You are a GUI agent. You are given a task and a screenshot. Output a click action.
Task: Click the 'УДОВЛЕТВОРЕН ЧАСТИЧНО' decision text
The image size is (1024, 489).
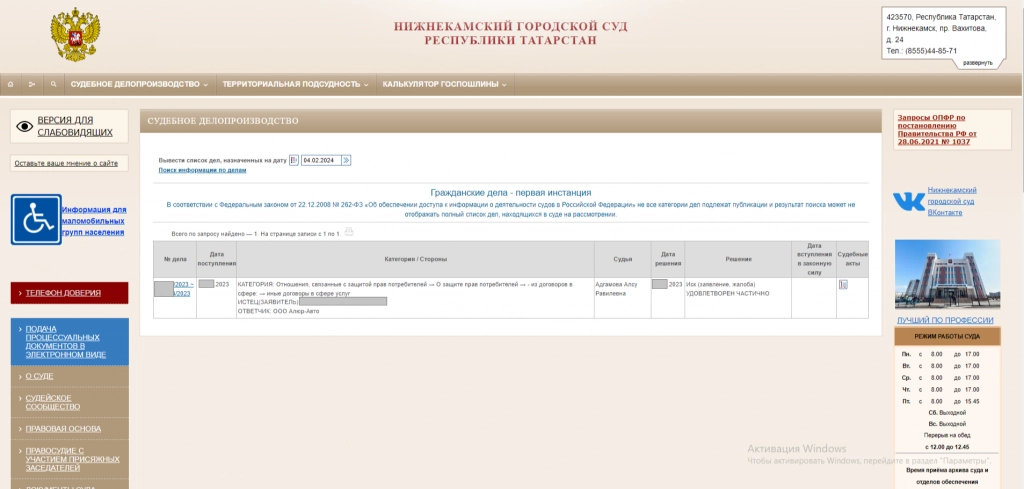727,294
